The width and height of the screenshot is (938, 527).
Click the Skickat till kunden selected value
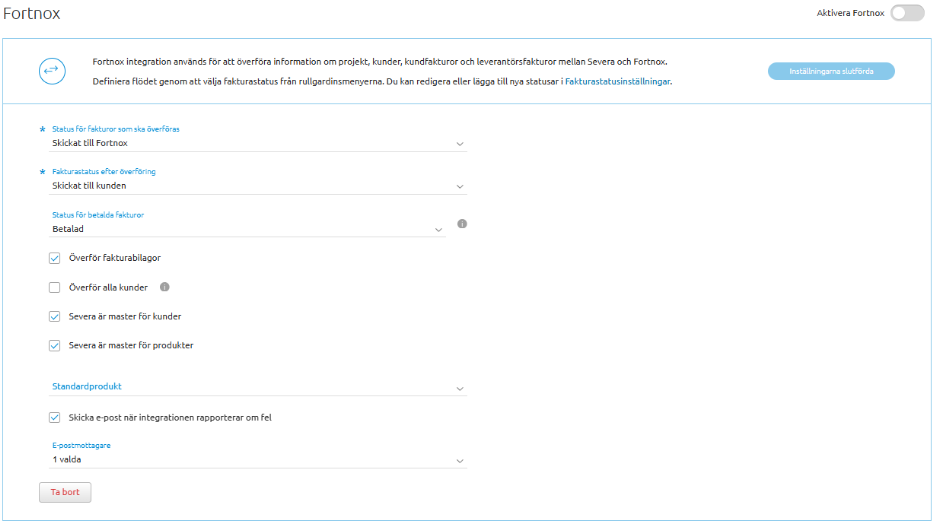click(x=90, y=186)
